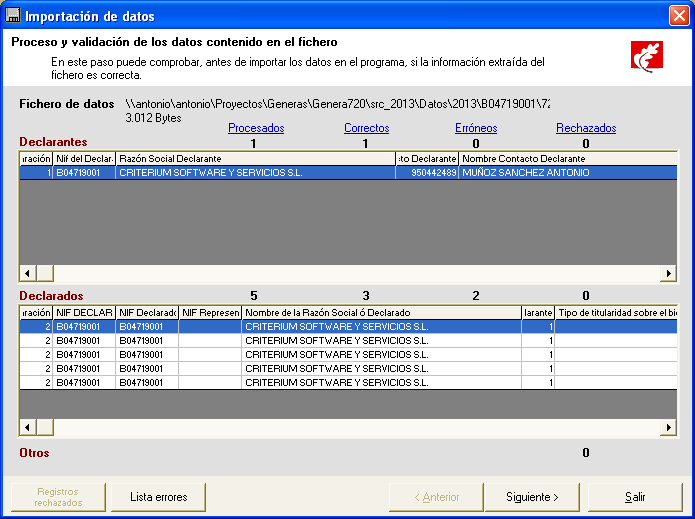Click Declarados horizontal scrollbar thumb

45,427
